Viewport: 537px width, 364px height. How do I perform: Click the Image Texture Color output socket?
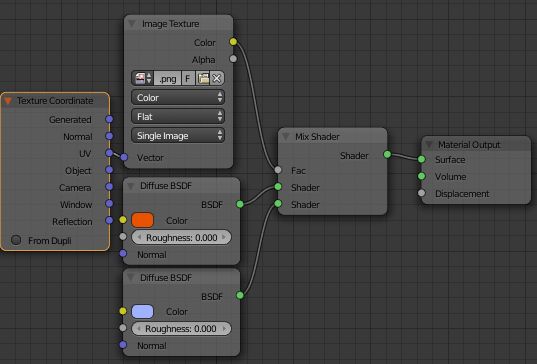click(x=233, y=42)
